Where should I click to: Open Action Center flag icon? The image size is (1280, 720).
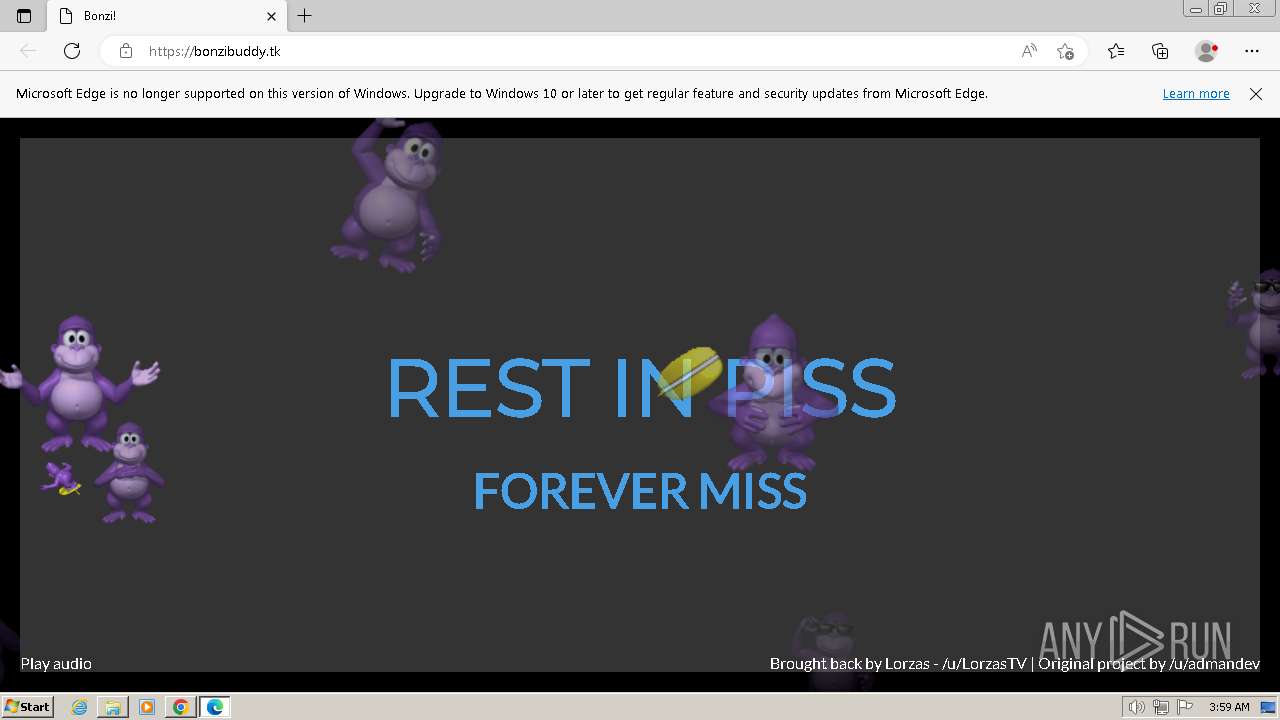pyautogui.click(x=1184, y=707)
